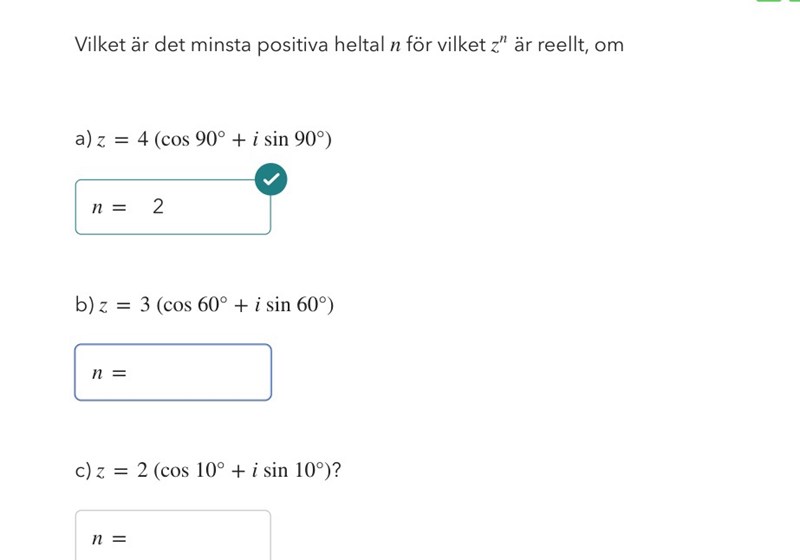The image size is (800, 560).
Task: Focus the answer field for part a
Action: click(x=200, y=207)
